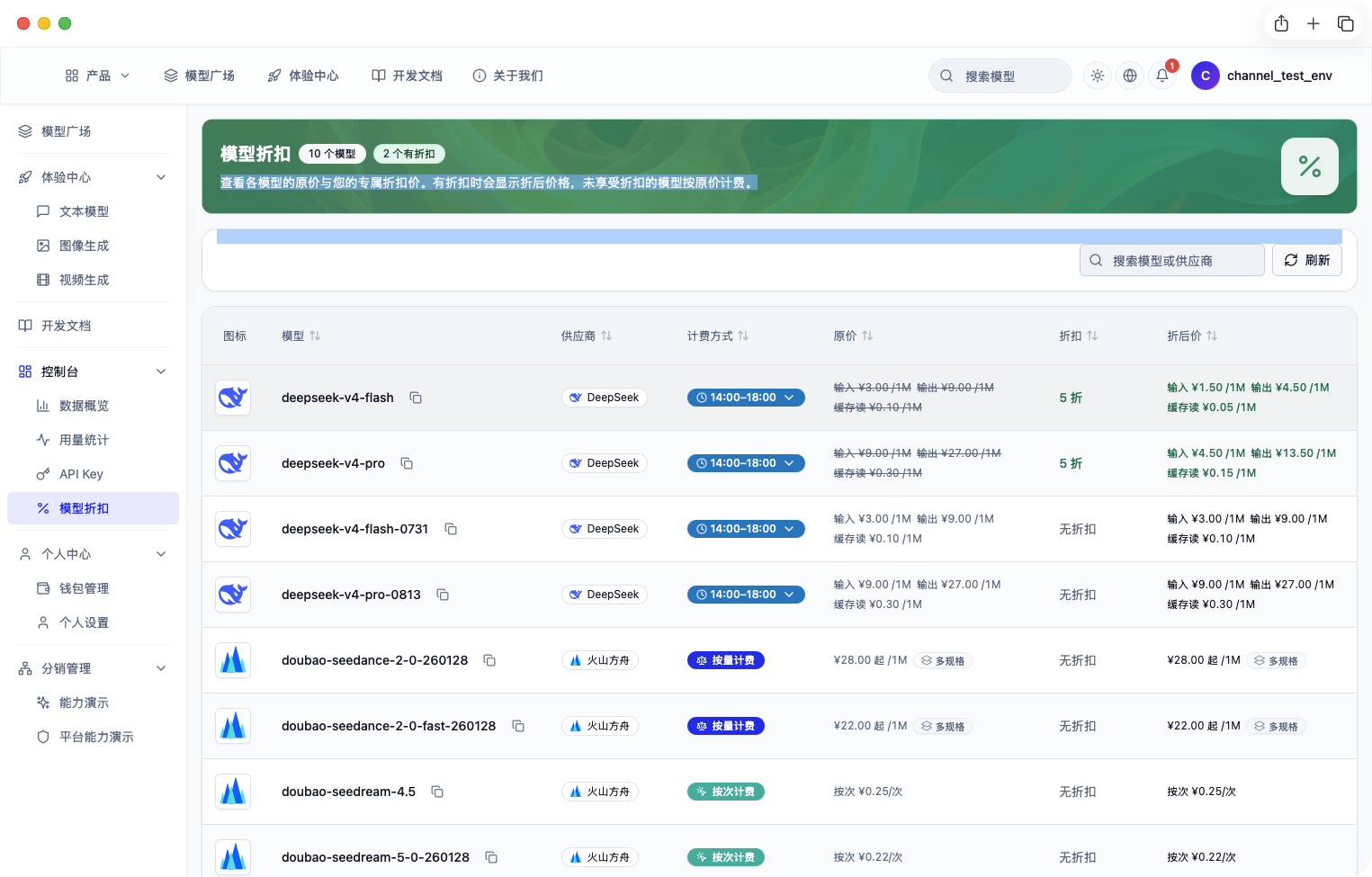Toggle light theme with sun icon
Screen dimensions: 1372x877
[x=1098, y=76]
